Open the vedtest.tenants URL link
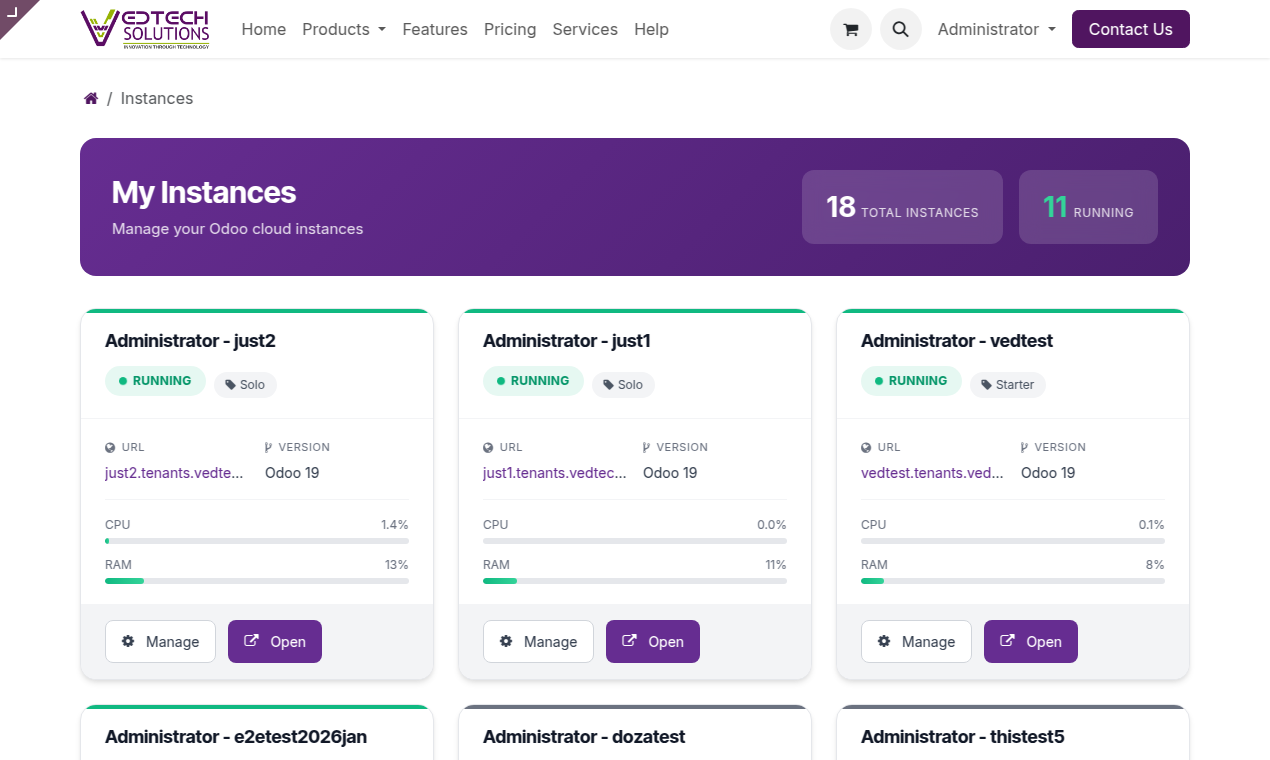The height and width of the screenshot is (760, 1270). pyautogui.click(x=932, y=472)
